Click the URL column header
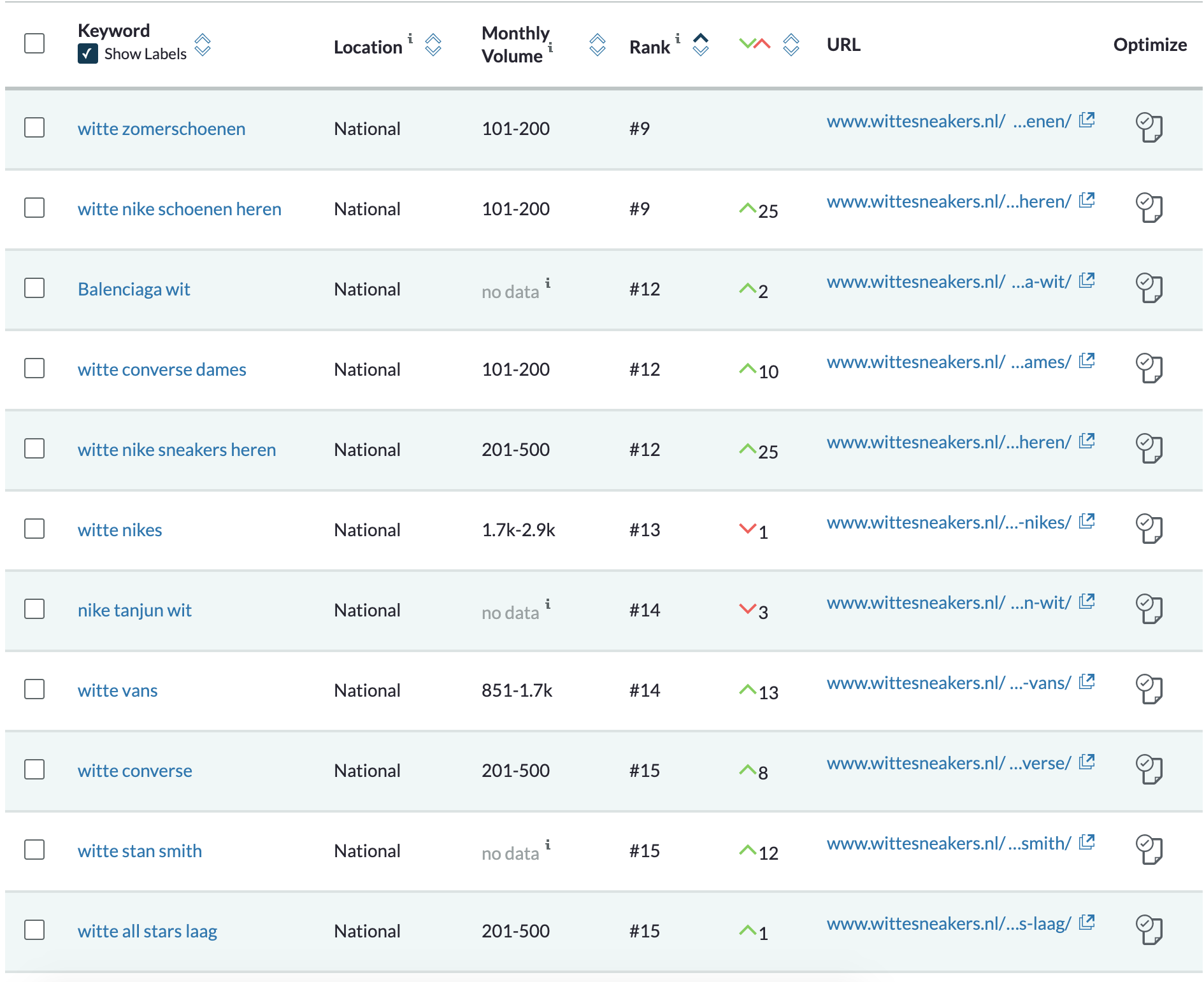The width and height of the screenshot is (1204, 982). coord(843,45)
